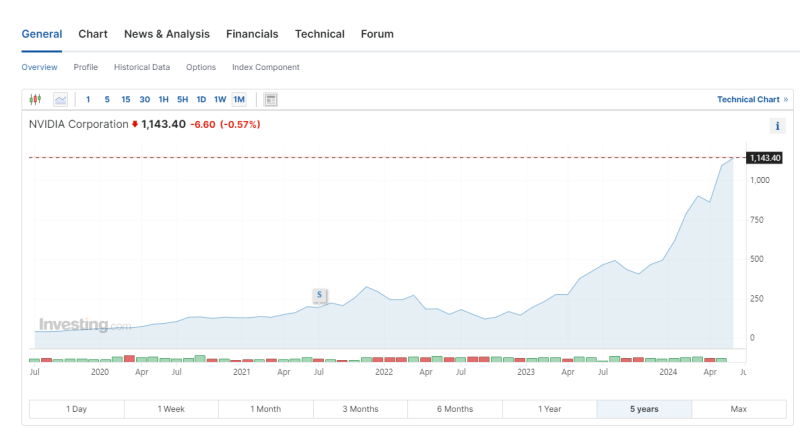Go to Profile sub-tab
Viewport: 800px width, 432px height.
pyautogui.click(x=86, y=67)
